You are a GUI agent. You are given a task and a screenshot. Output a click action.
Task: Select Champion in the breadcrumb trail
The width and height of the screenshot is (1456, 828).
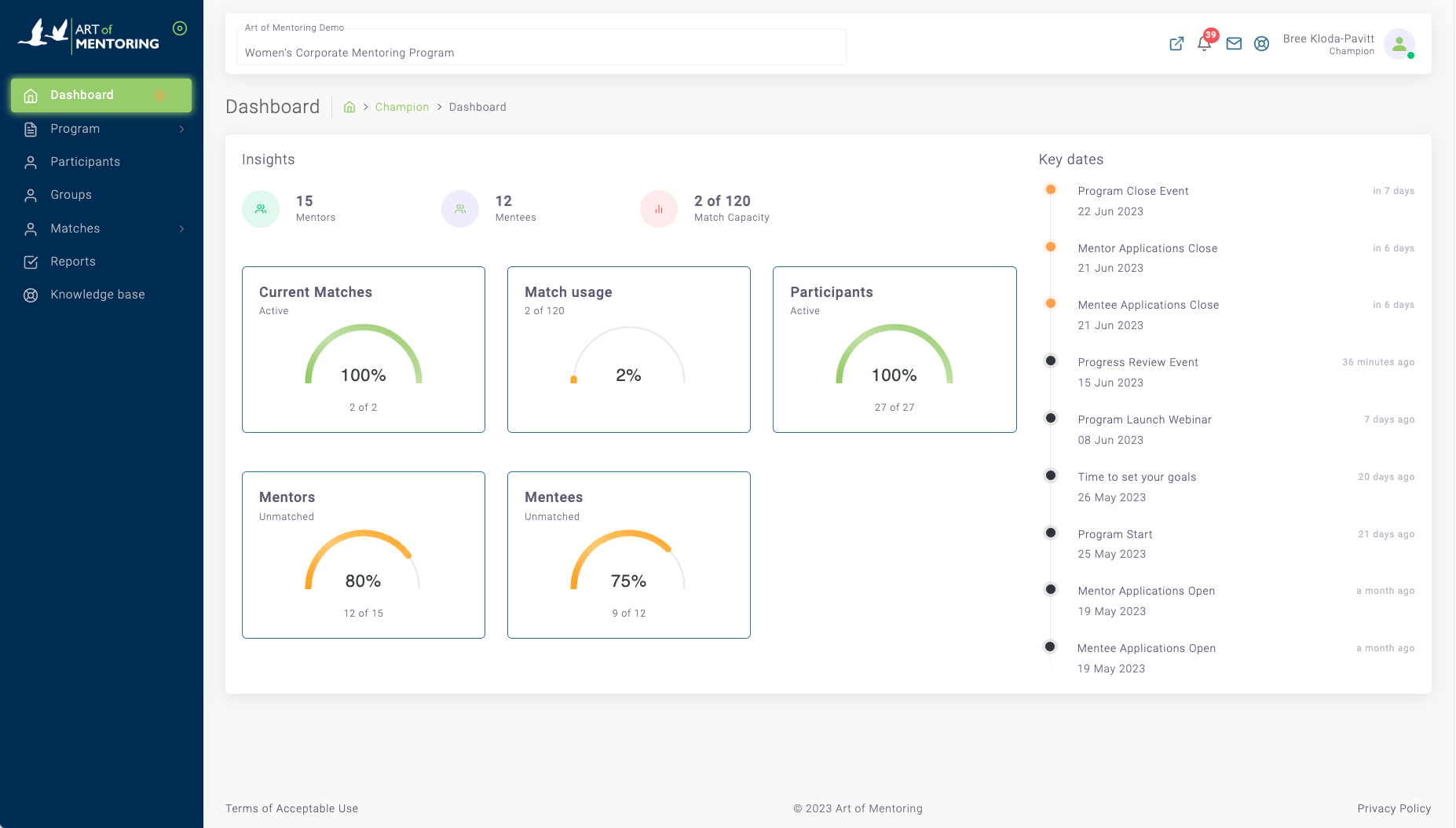(x=402, y=107)
